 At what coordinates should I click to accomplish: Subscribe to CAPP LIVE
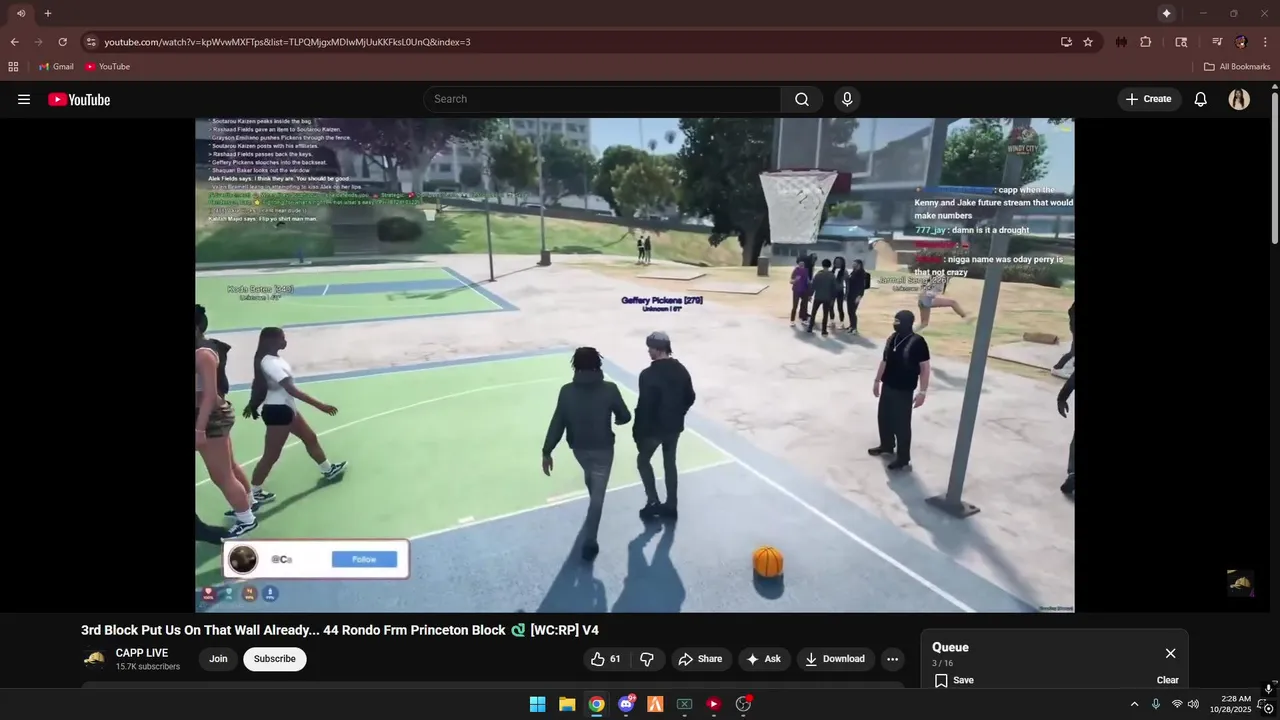[275, 659]
